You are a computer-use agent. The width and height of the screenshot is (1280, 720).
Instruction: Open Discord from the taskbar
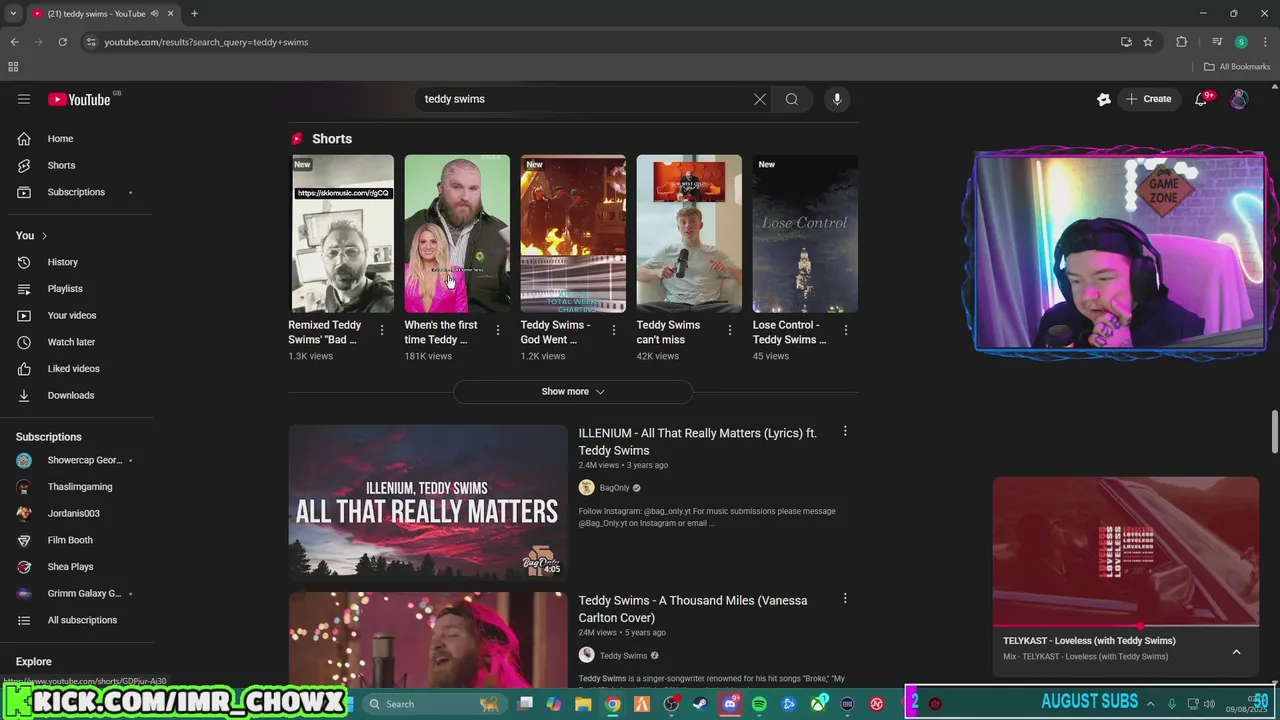[x=730, y=704]
